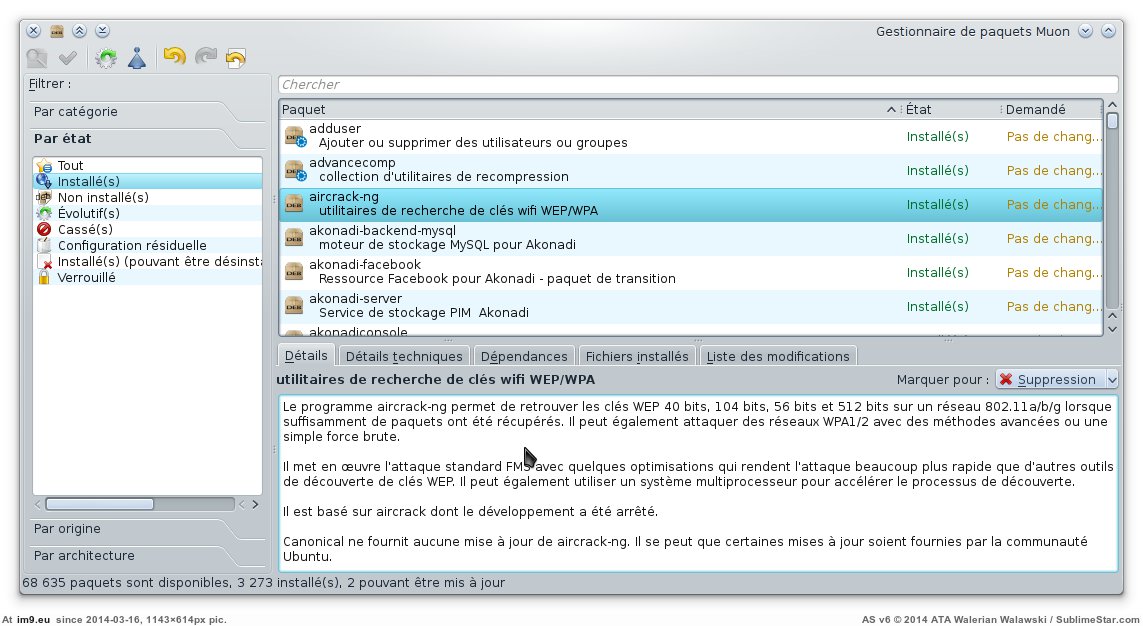The image size is (1143, 626).
Task: Expand the Par catégorie filter section
Action: (x=76, y=112)
